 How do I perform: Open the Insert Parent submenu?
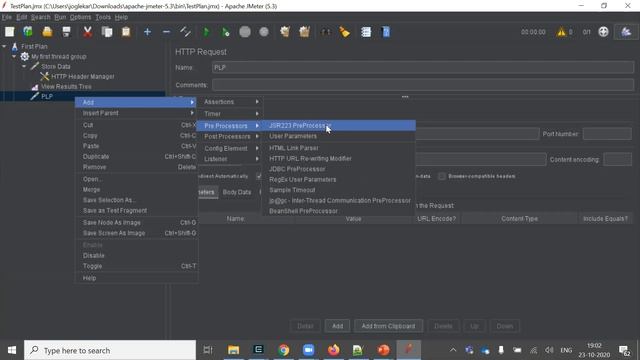pos(136,113)
